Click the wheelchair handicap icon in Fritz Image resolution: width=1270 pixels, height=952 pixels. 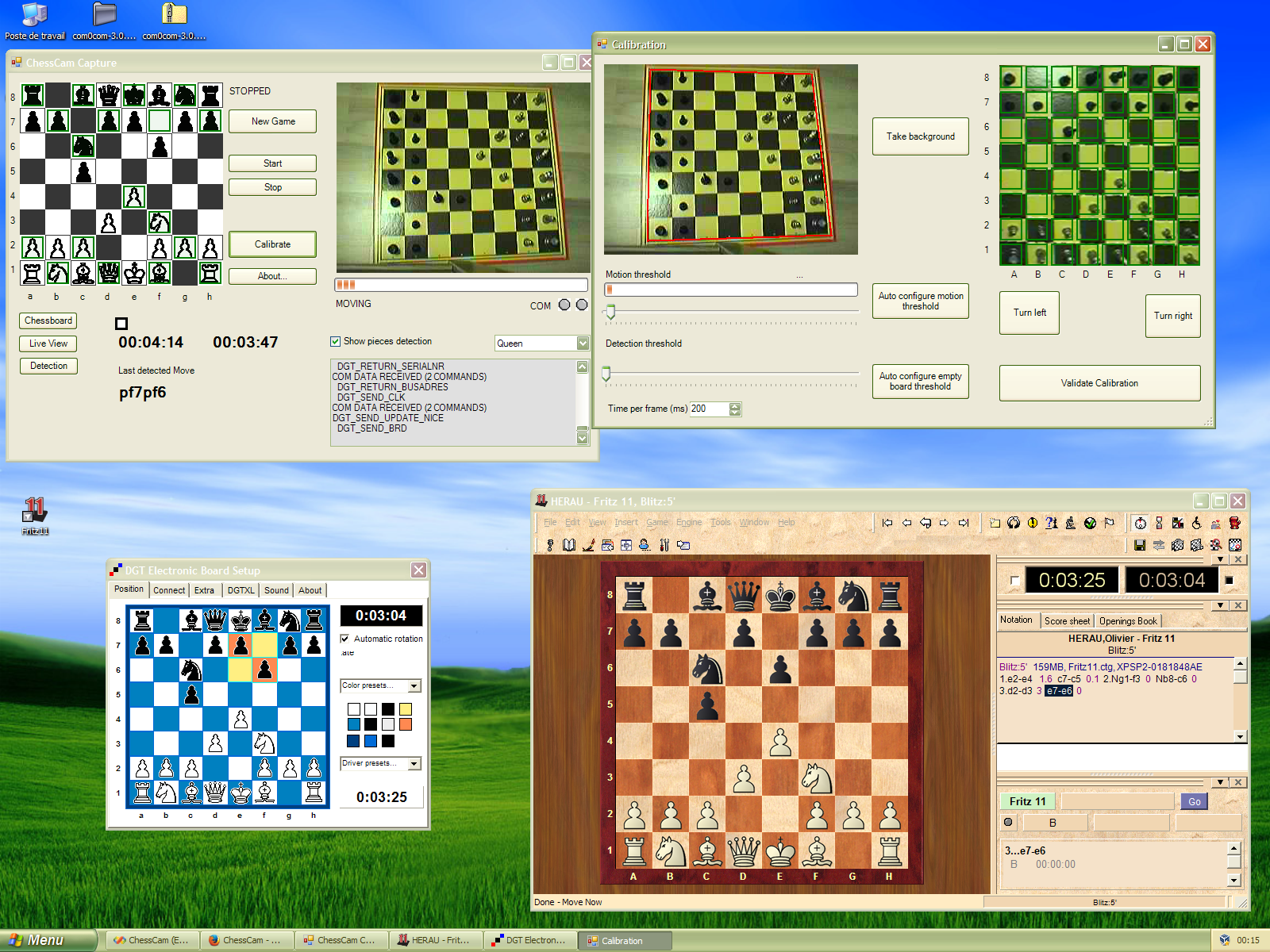(1197, 523)
